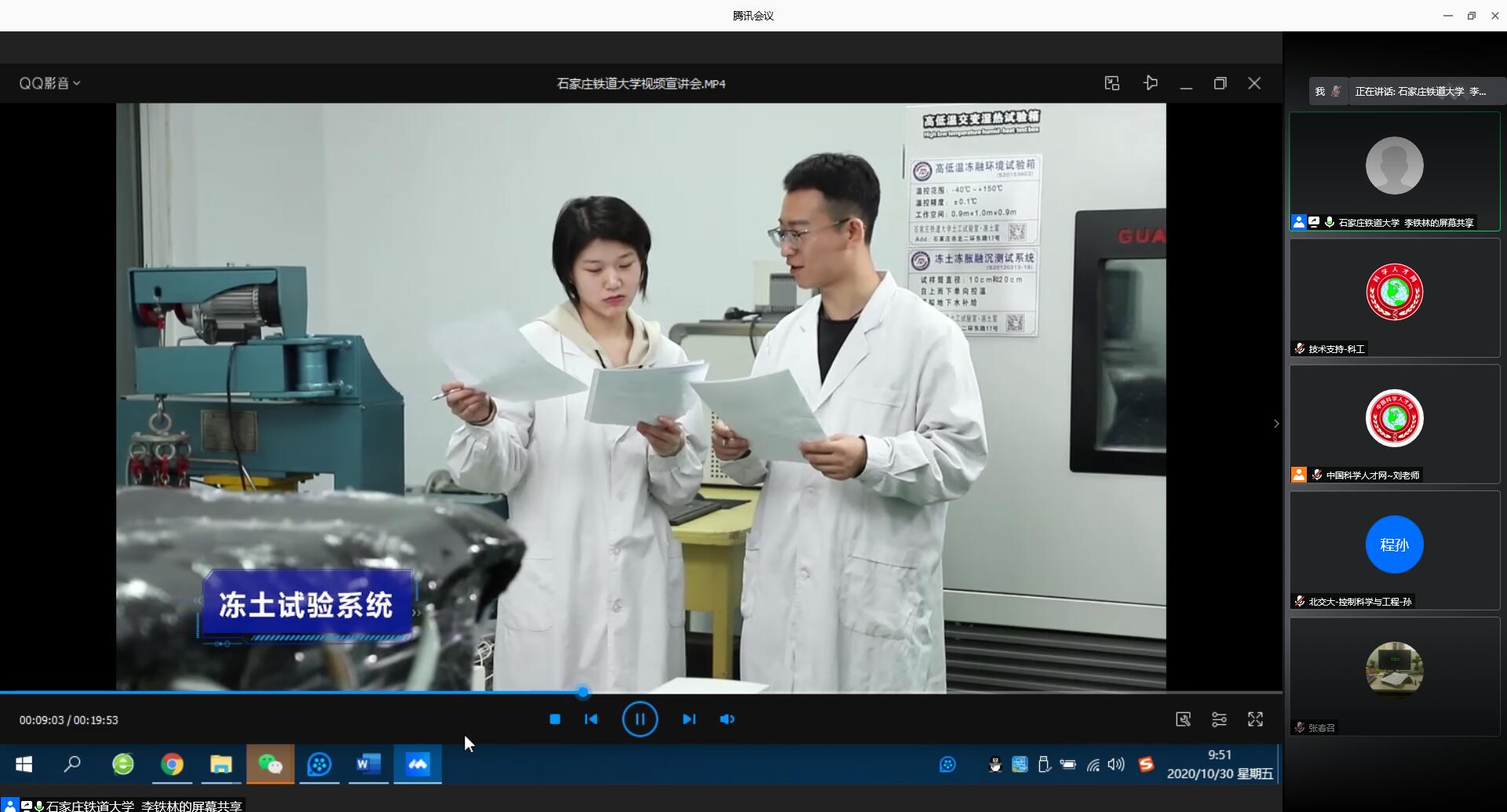
Task: Open Microsoft Word from the taskbar
Action: click(x=368, y=764)
